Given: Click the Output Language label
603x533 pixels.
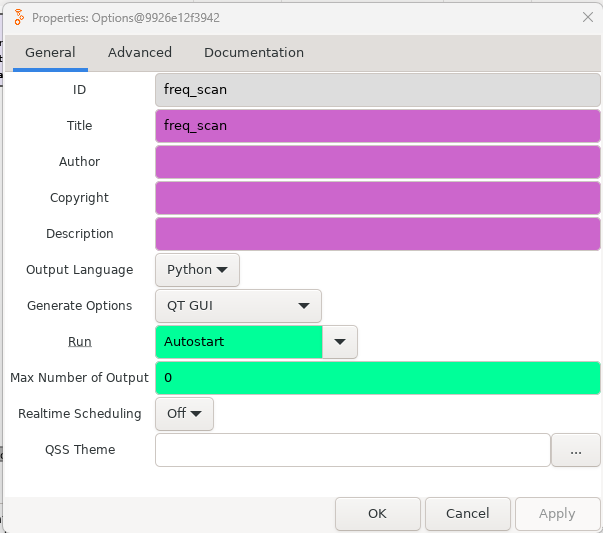Looking at the screenshot, I should tap(80, 270).
